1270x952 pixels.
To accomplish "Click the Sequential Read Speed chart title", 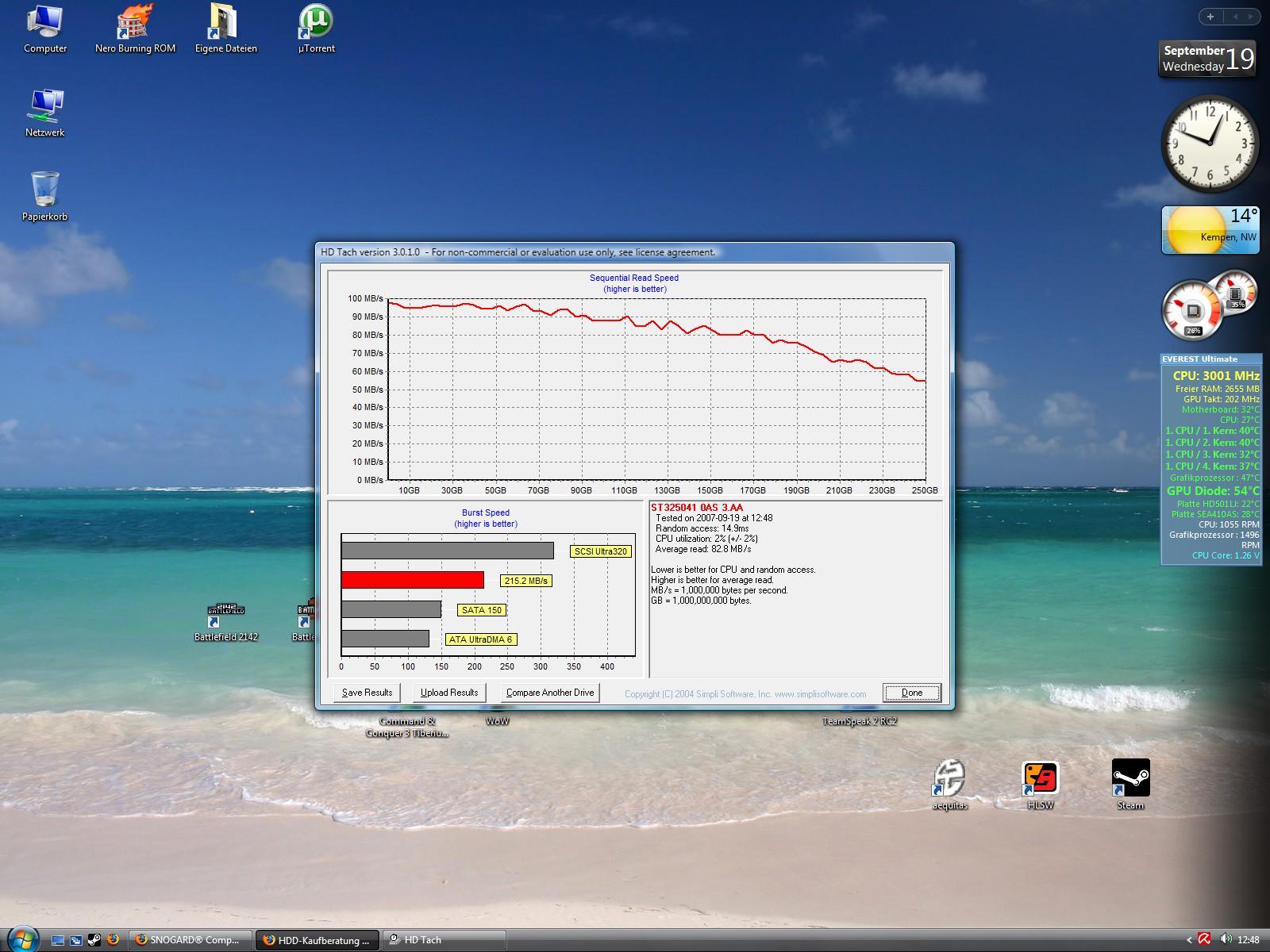I will (634, 278).
